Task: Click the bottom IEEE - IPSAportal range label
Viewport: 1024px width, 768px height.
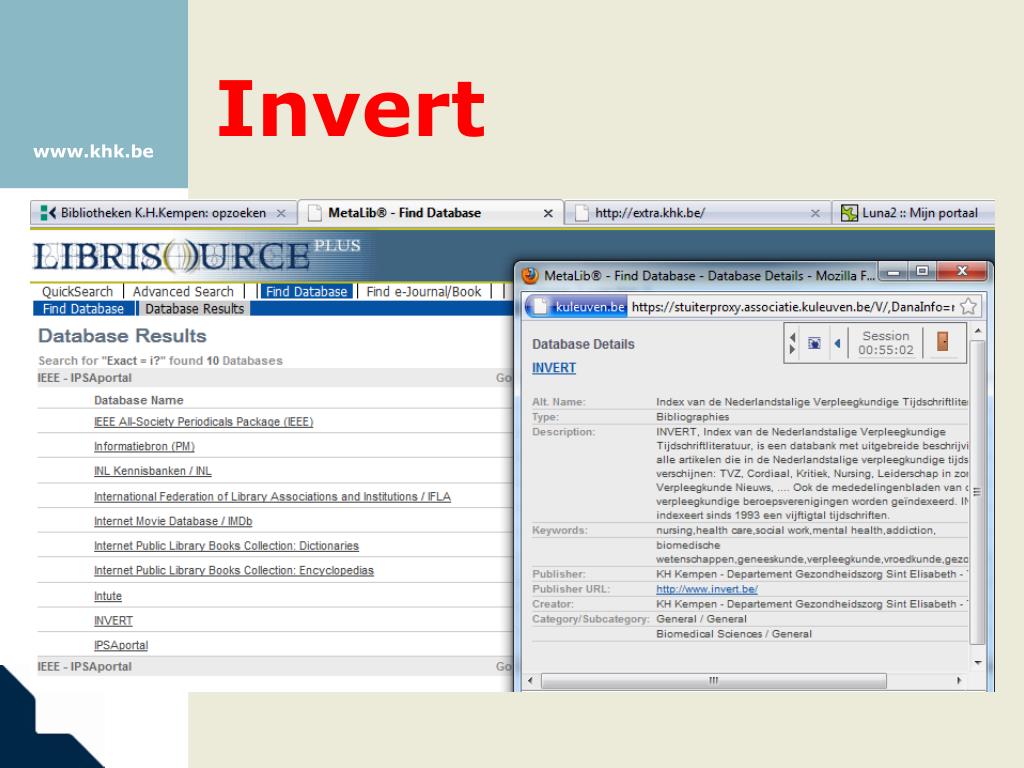Action: coord(84,667)
